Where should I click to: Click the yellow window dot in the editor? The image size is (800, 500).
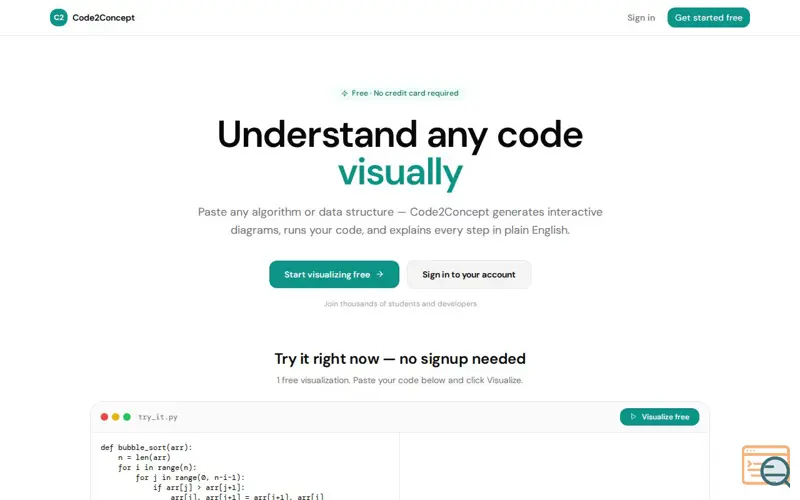115,417
